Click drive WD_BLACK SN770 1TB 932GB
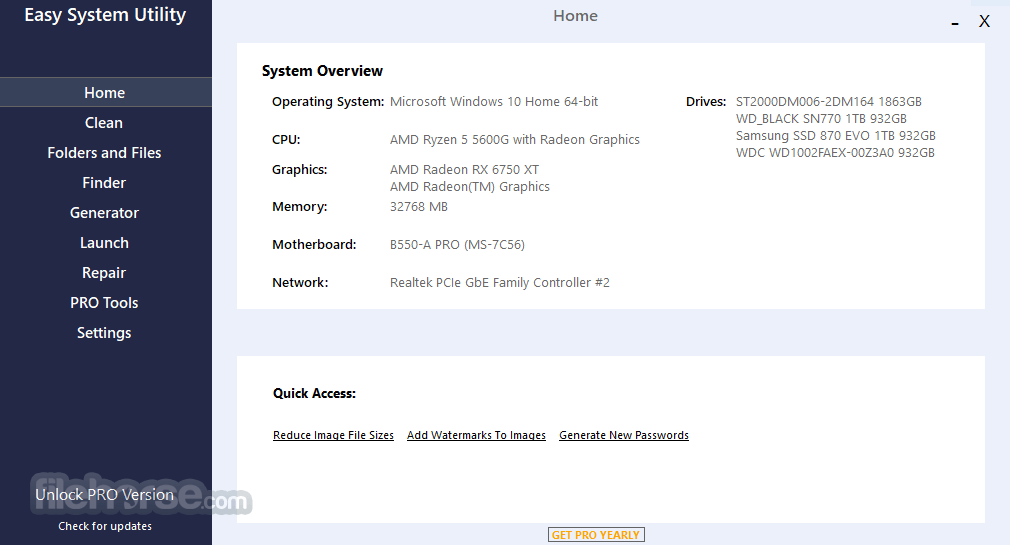Screen dimensions: 1010x545 coord(821,119)
